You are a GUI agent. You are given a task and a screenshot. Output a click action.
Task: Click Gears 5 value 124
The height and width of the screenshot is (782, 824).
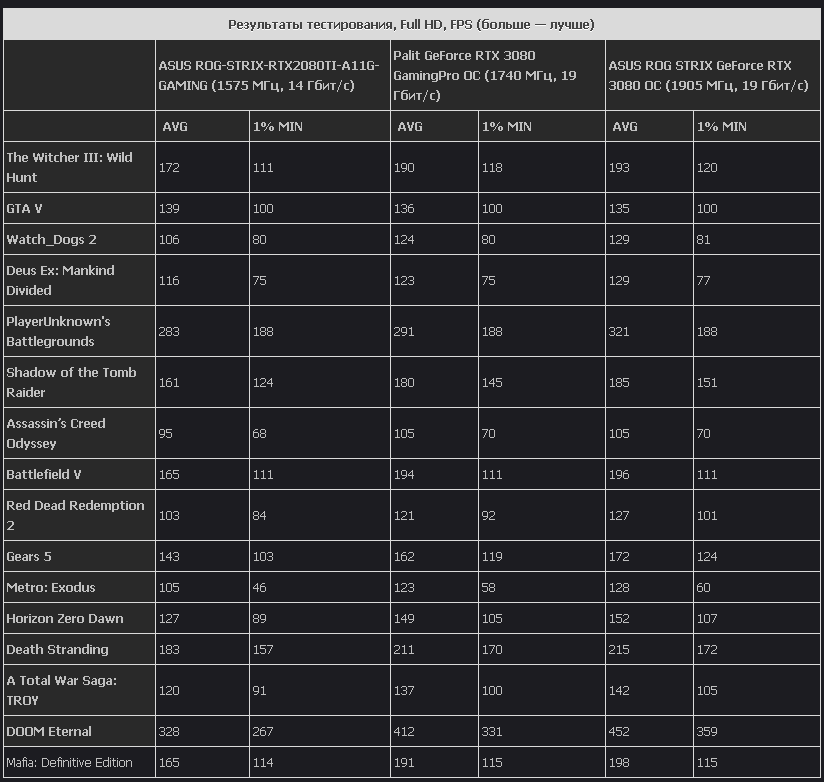(707, 557)
